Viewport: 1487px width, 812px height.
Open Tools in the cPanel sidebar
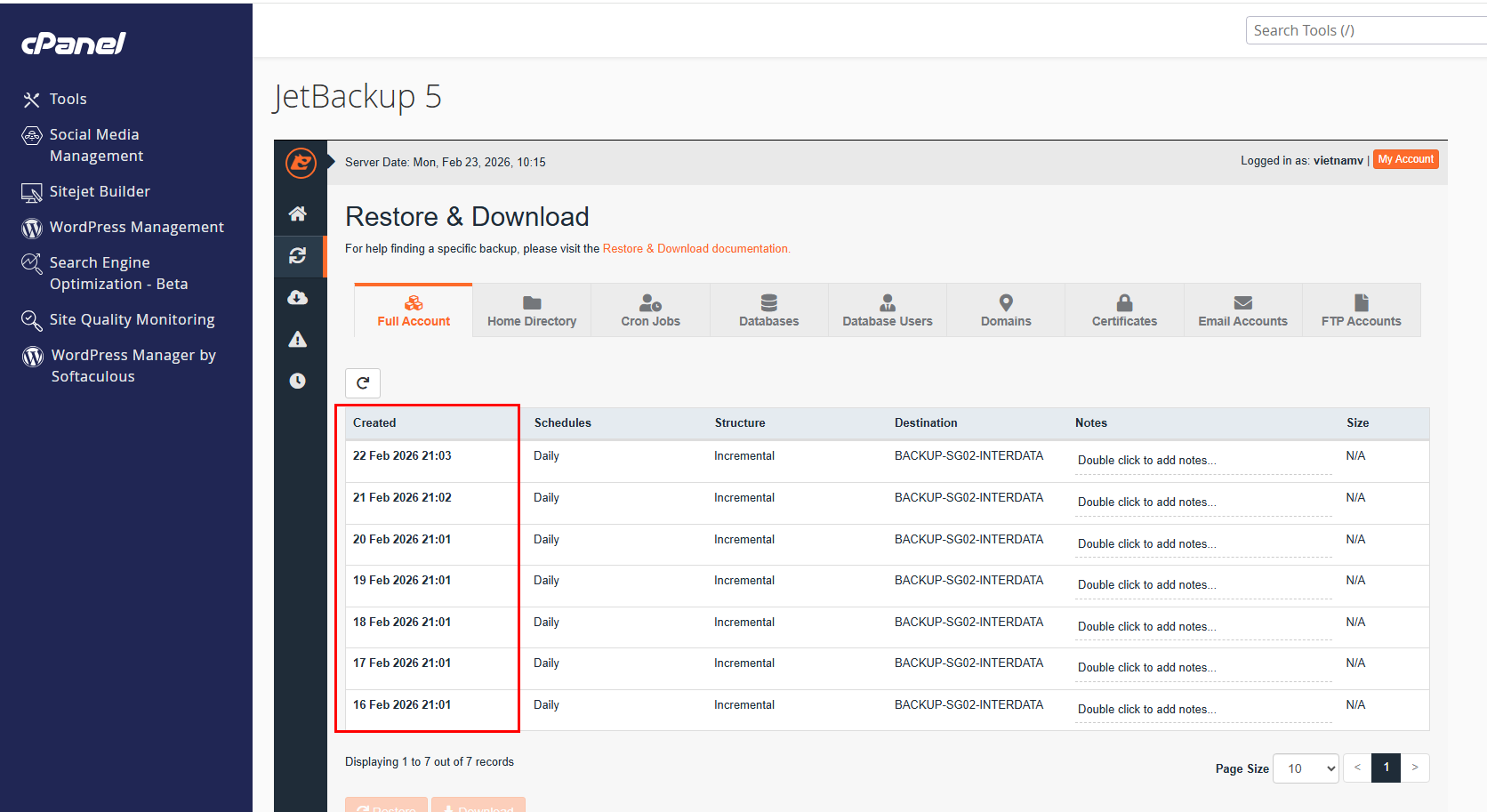68,100
